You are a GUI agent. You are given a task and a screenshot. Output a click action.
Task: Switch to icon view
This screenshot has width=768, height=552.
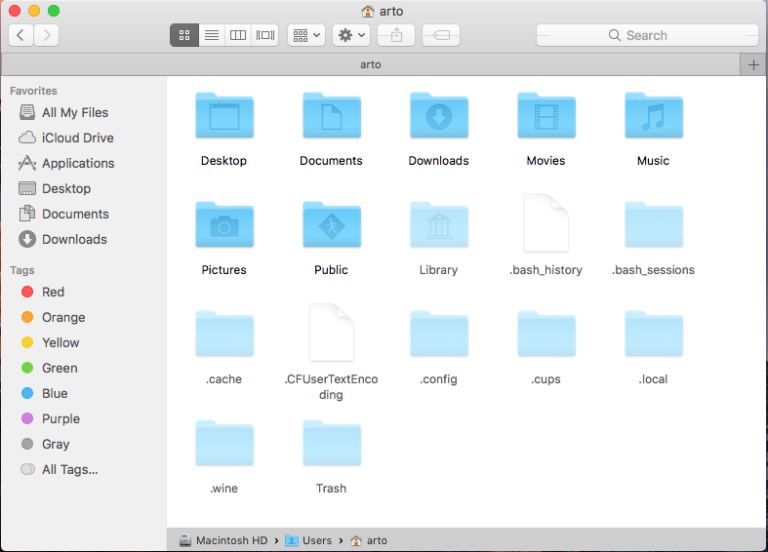click(x=184, y=35)
